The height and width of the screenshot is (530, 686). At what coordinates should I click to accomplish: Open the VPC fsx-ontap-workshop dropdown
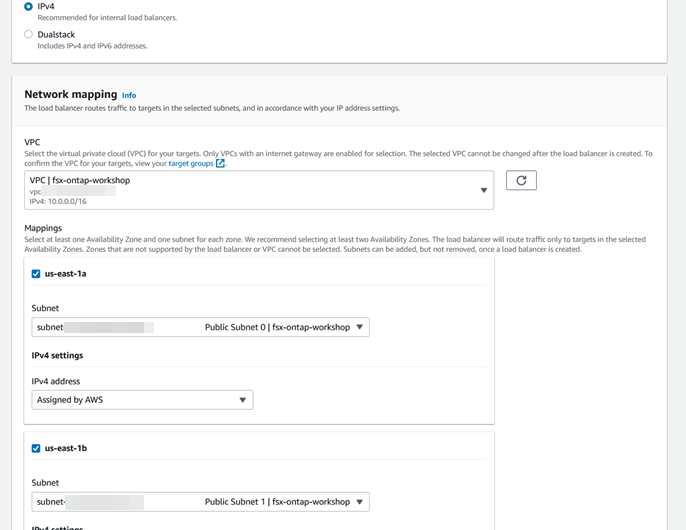point(258,190)
